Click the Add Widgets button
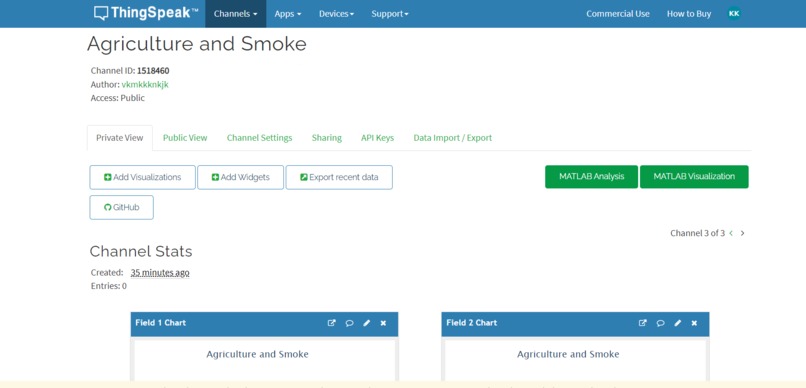The image size is (806, 388). tap(241, 177)
